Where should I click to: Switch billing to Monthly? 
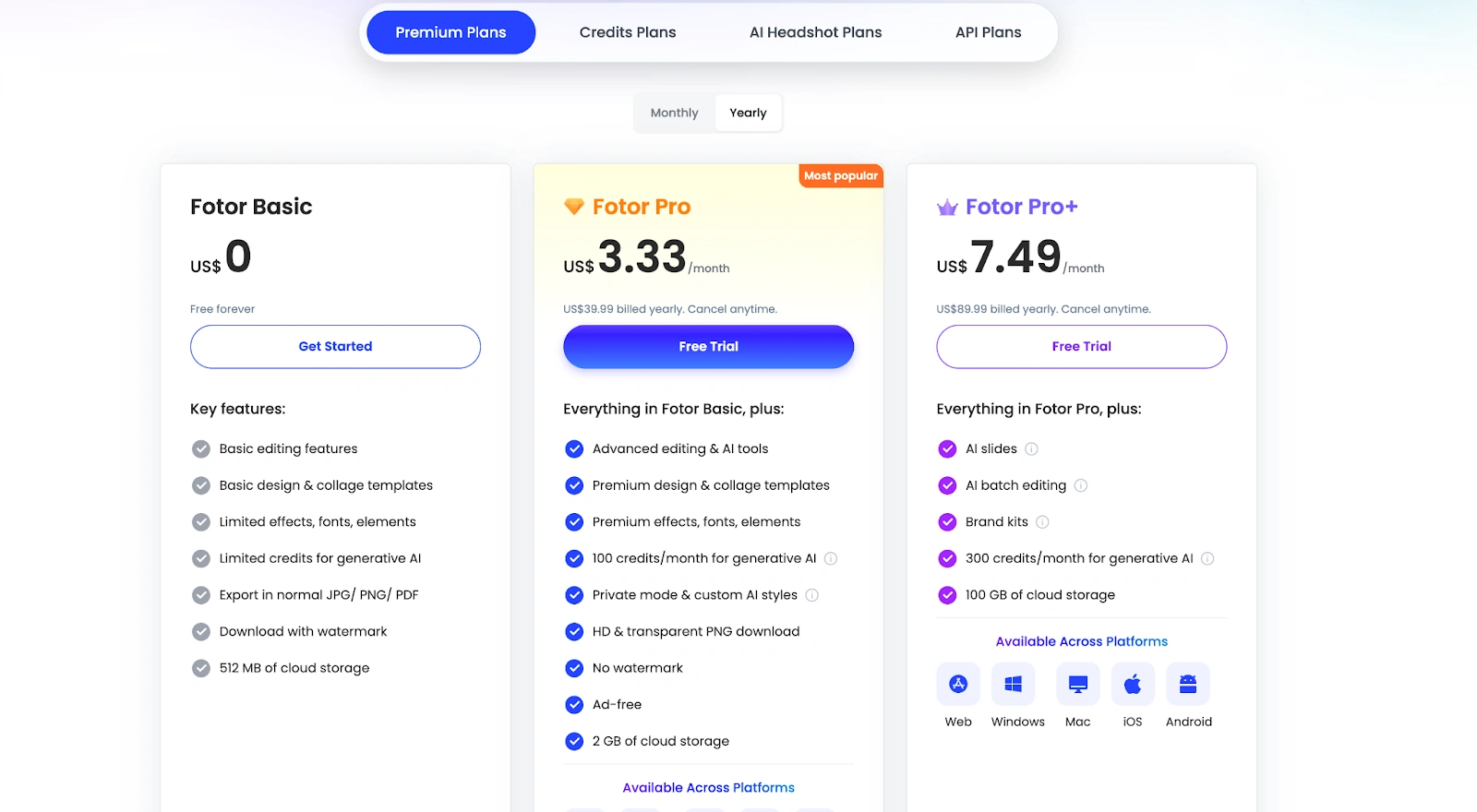coord(674,113)
